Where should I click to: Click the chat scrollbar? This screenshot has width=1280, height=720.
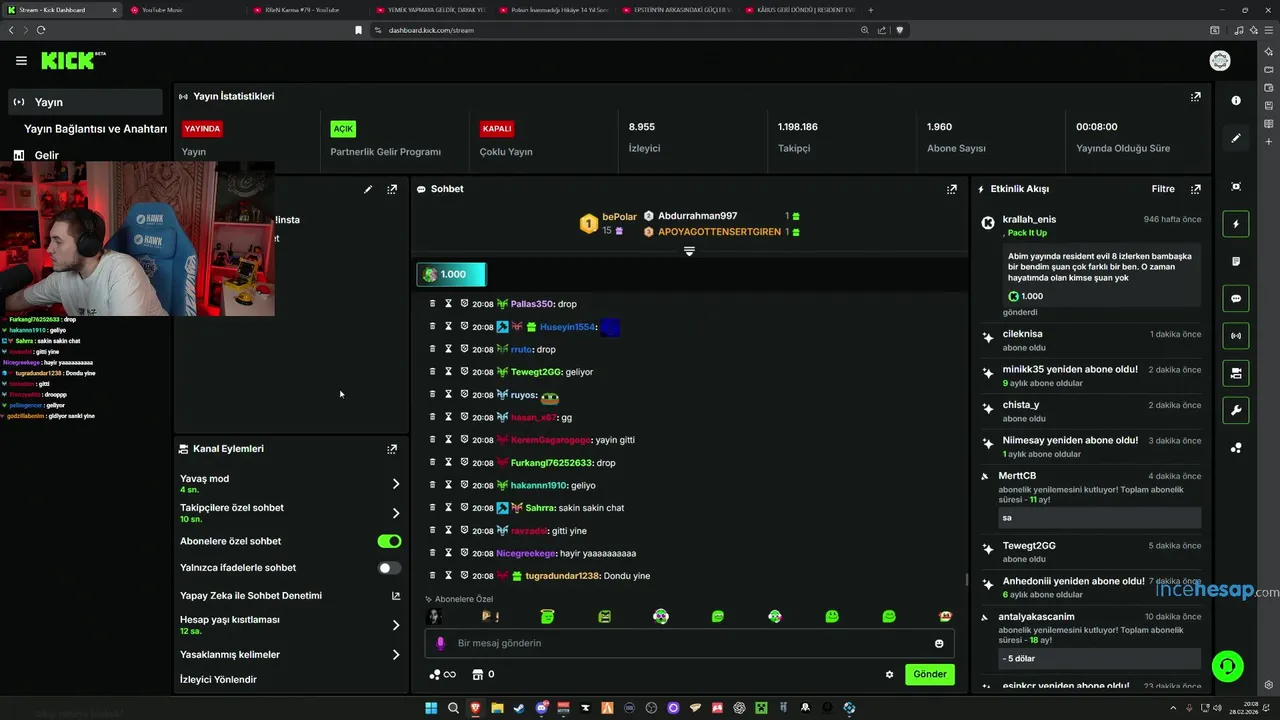coord(966,579)
